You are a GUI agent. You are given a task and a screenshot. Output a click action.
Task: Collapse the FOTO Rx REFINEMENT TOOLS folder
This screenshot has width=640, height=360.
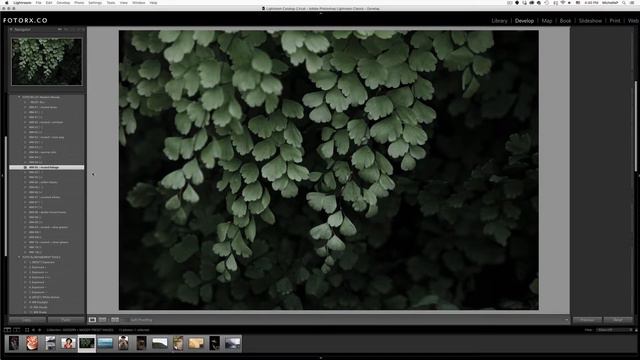(19, 257)
